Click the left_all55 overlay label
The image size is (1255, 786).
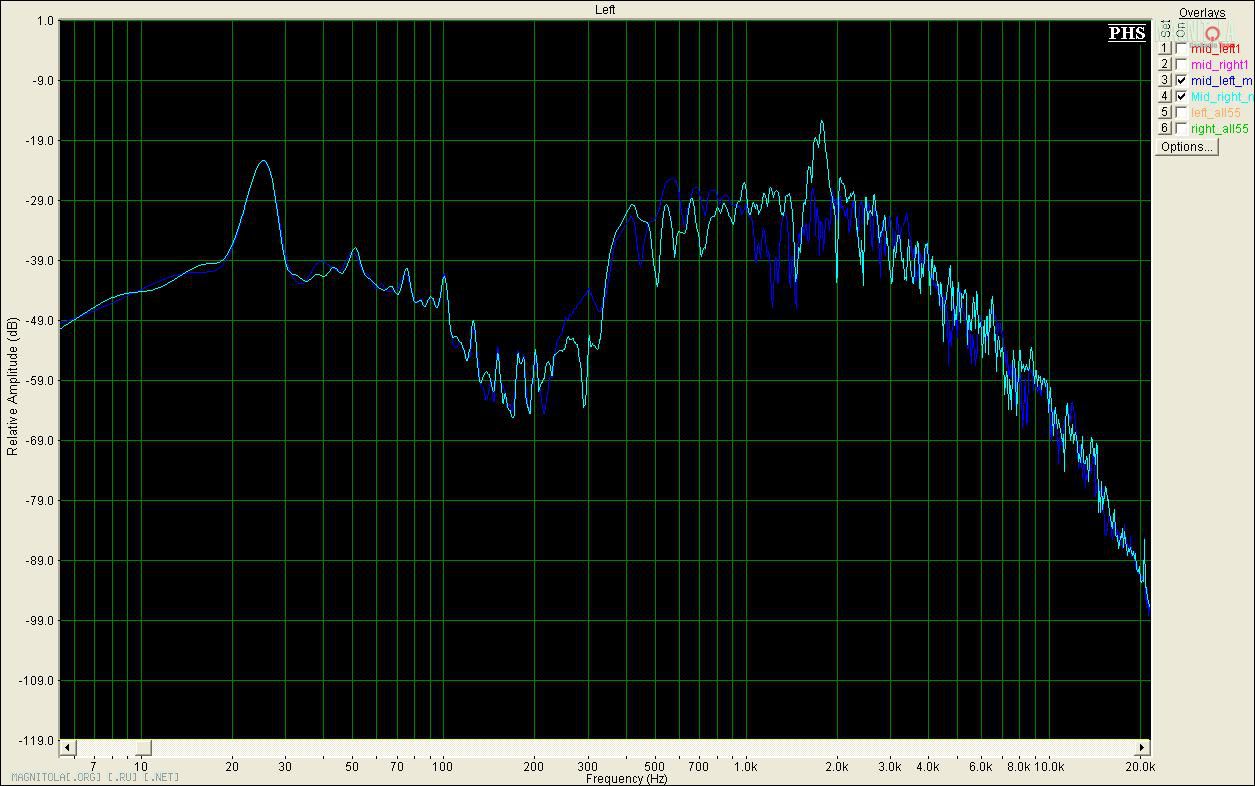1216,113
